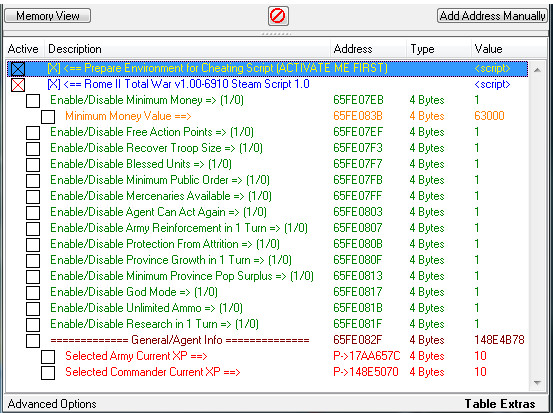Check the Minimum Money Value box

click(x=48, y=117)
